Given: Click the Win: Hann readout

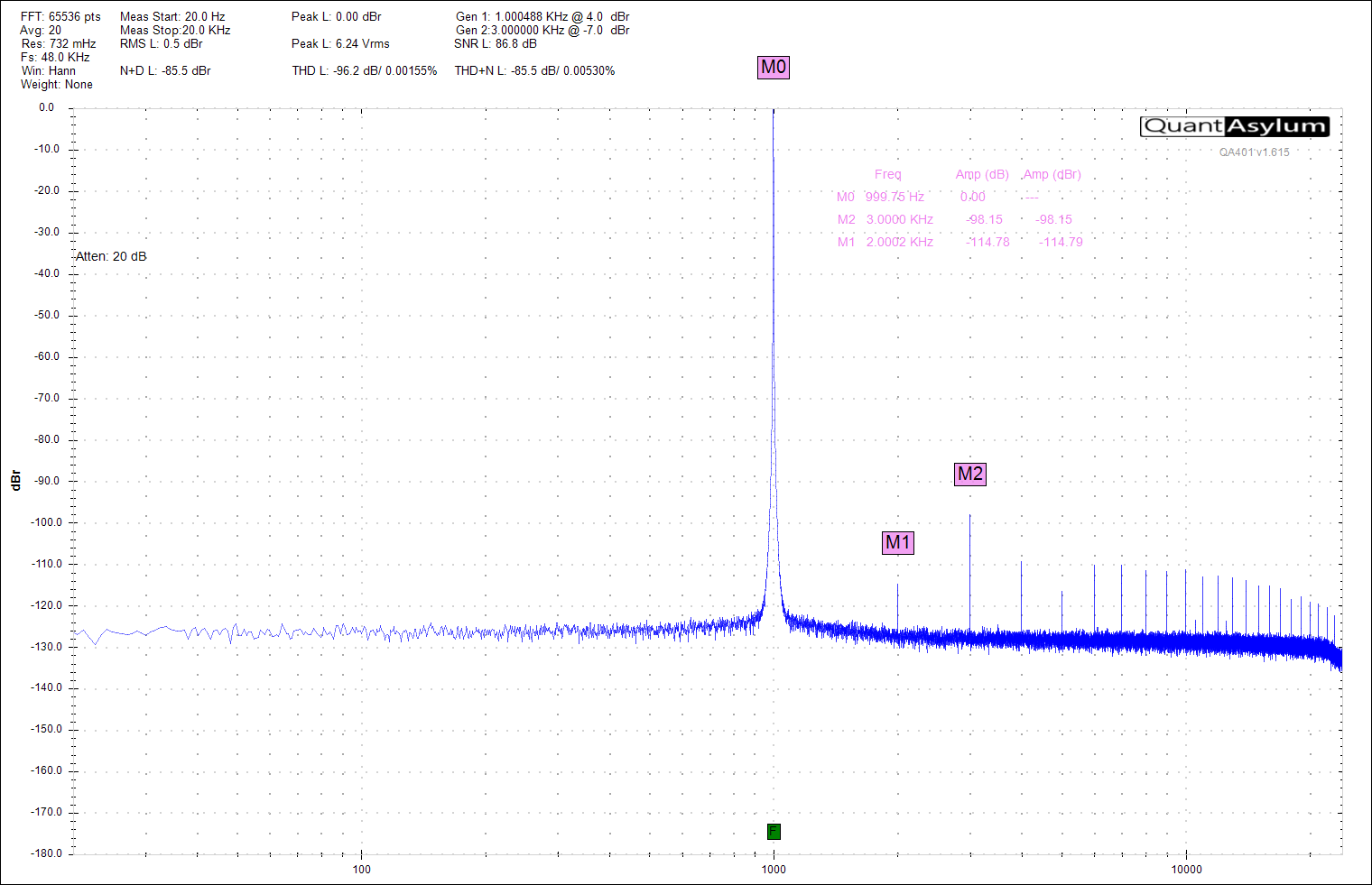Looking at the screenshot, I should tap(49, 70).
